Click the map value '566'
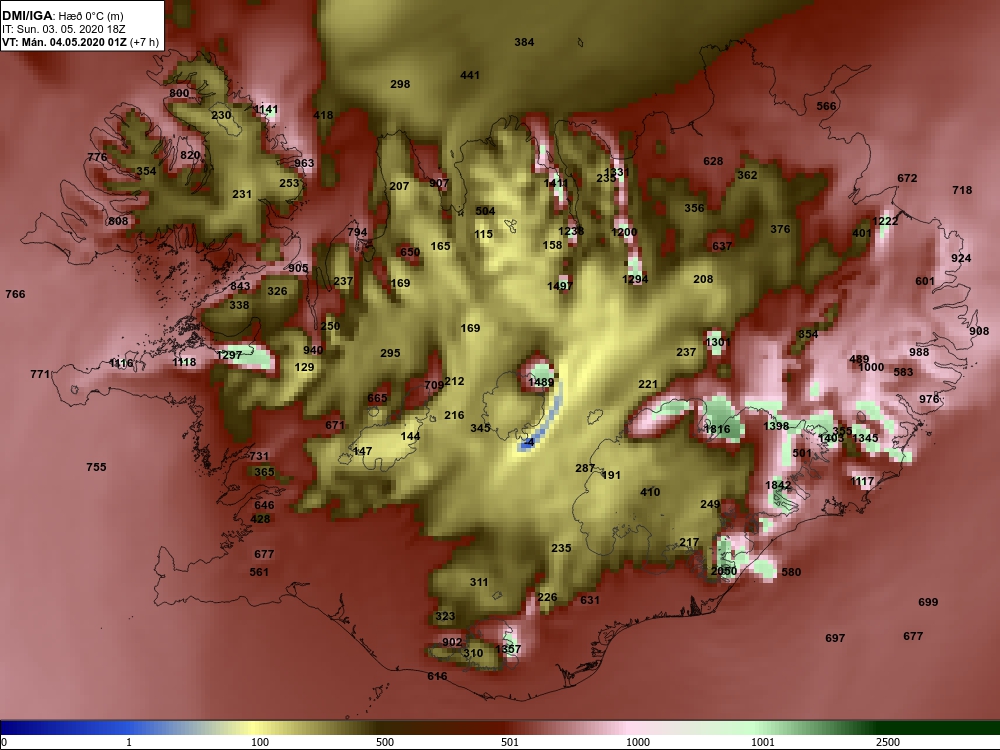The image size is (1000, 750). (x=827, y=107)
